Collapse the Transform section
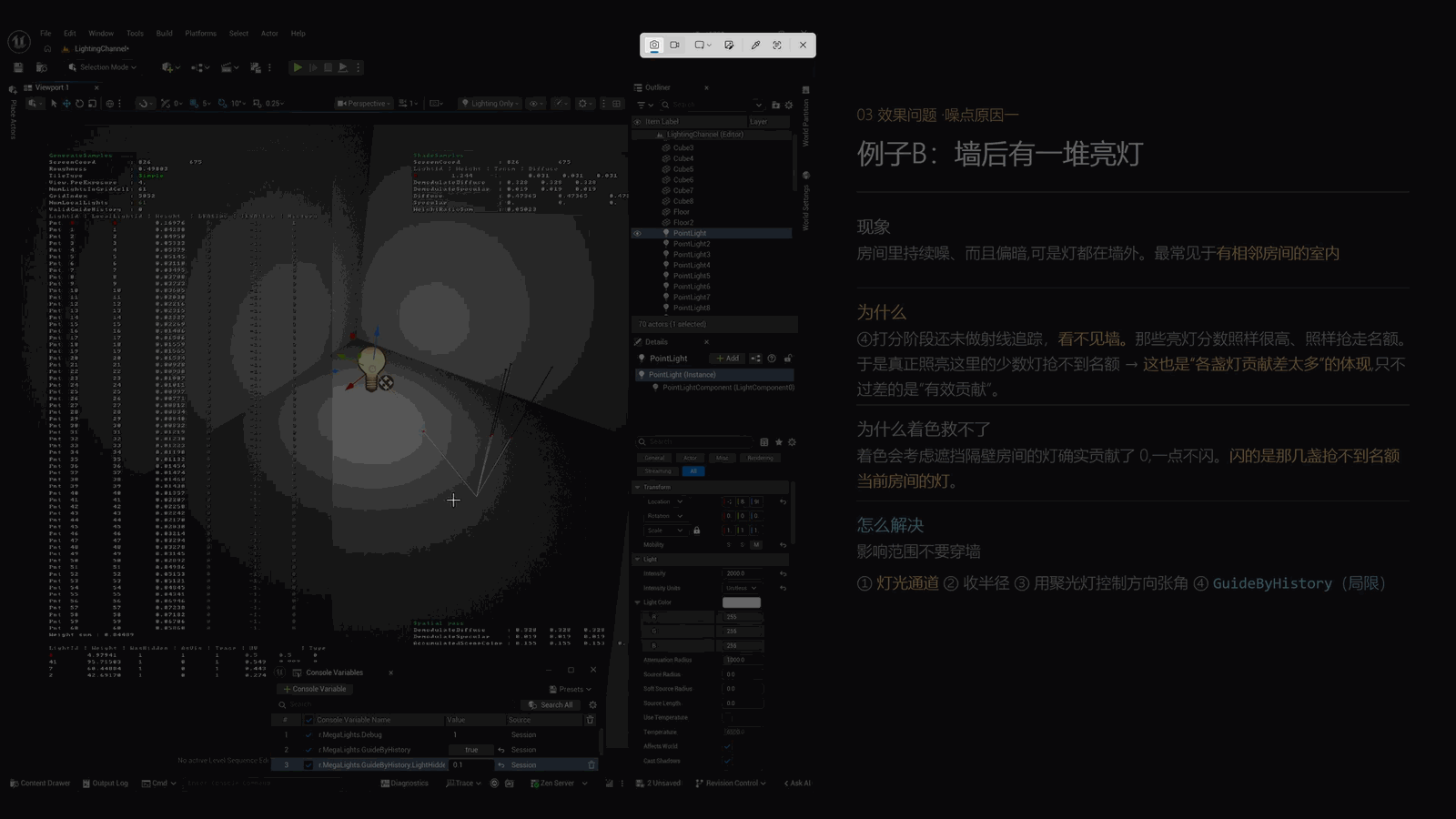The image size is (1456, 819). [x=637, y=487]
